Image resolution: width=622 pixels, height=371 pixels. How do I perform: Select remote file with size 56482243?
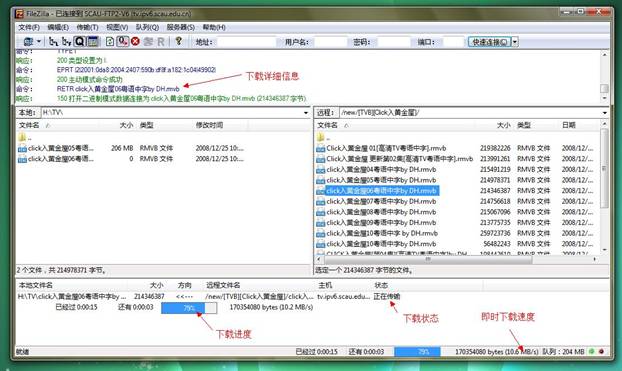point(456,244)
